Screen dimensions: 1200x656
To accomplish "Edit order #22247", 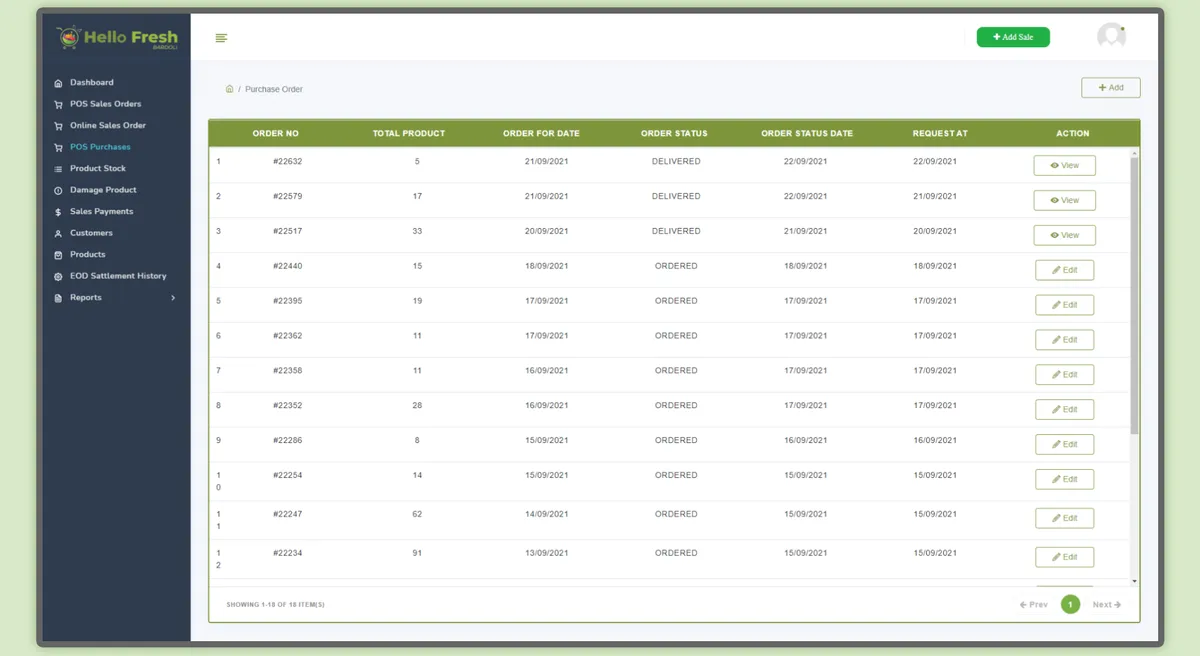I will point(1064,519).
